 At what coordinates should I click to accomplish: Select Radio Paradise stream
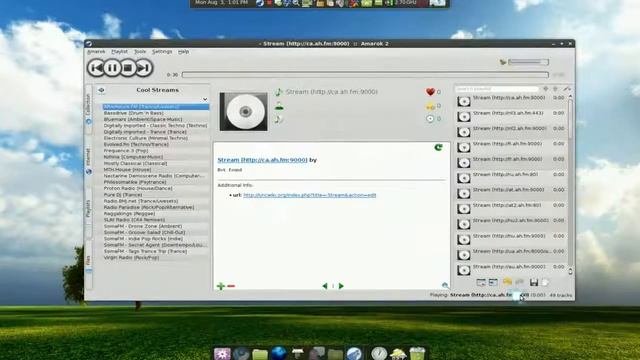149,207
